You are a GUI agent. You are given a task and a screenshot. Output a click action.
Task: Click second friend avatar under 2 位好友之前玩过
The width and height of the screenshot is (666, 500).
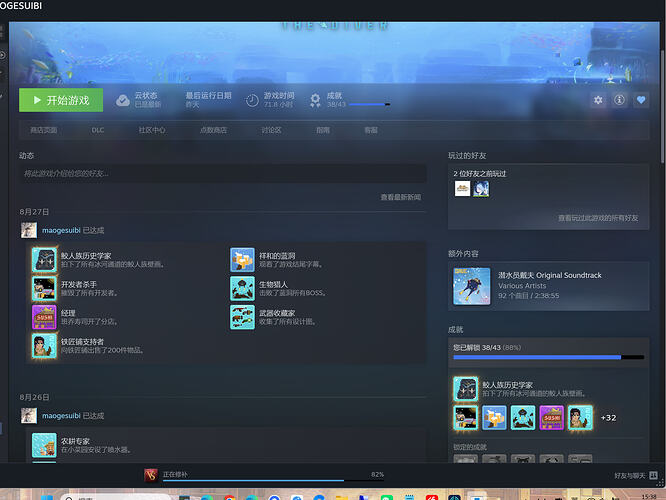coord(481,189)
